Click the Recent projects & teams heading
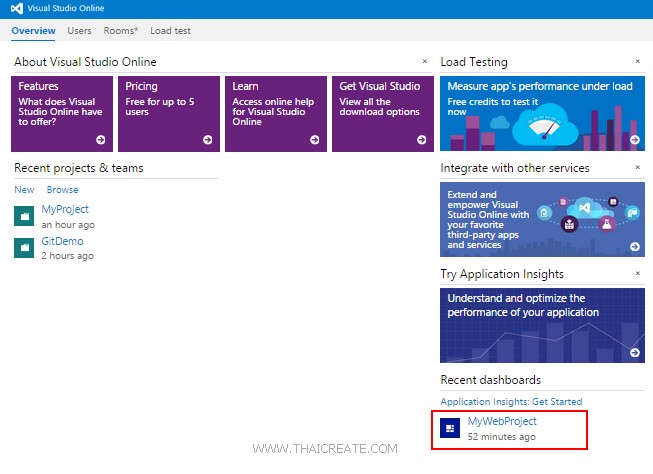 79,168
